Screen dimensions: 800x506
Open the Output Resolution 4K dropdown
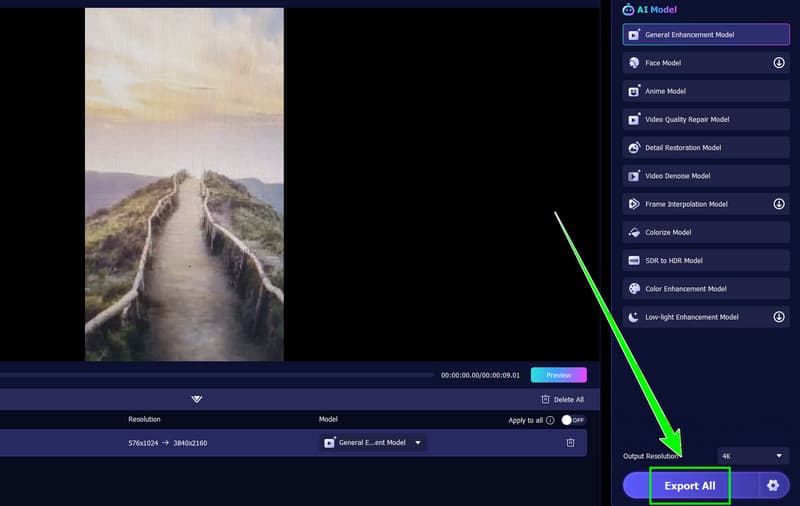[753, 456]
